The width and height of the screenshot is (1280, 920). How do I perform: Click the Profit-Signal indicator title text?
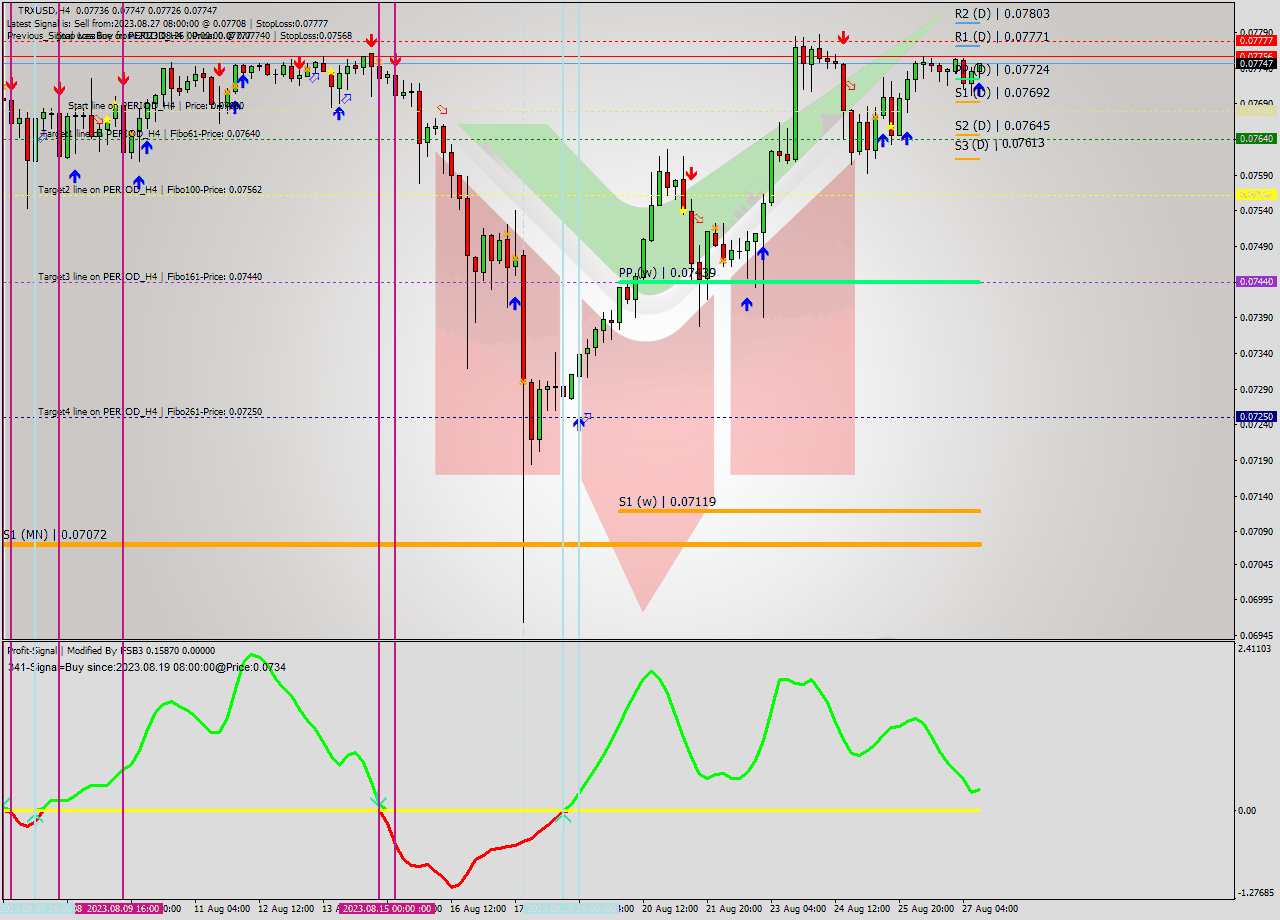33,650
